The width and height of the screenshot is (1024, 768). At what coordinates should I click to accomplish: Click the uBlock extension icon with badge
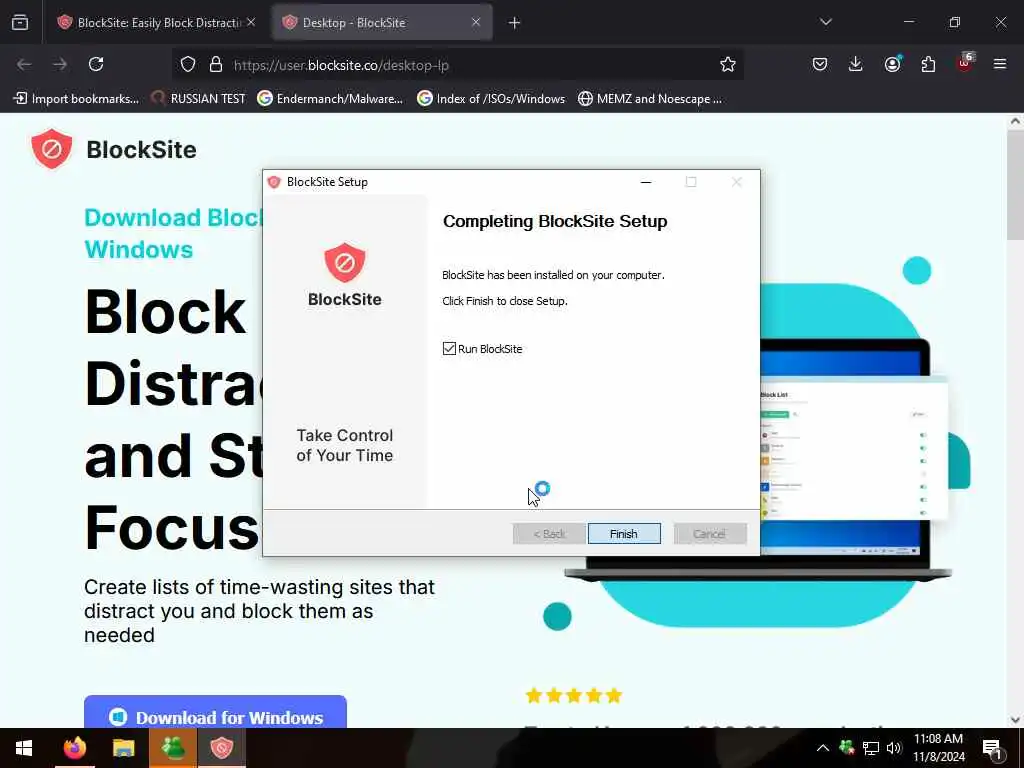pos(965,63)
